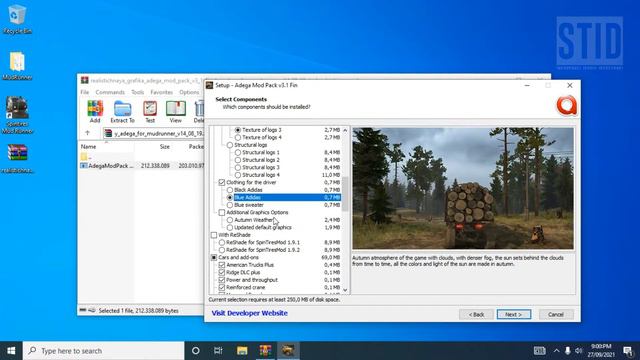Go up one folder in WinRAR
The width and height of the screenshot is (640, 360).
[87, 133]
